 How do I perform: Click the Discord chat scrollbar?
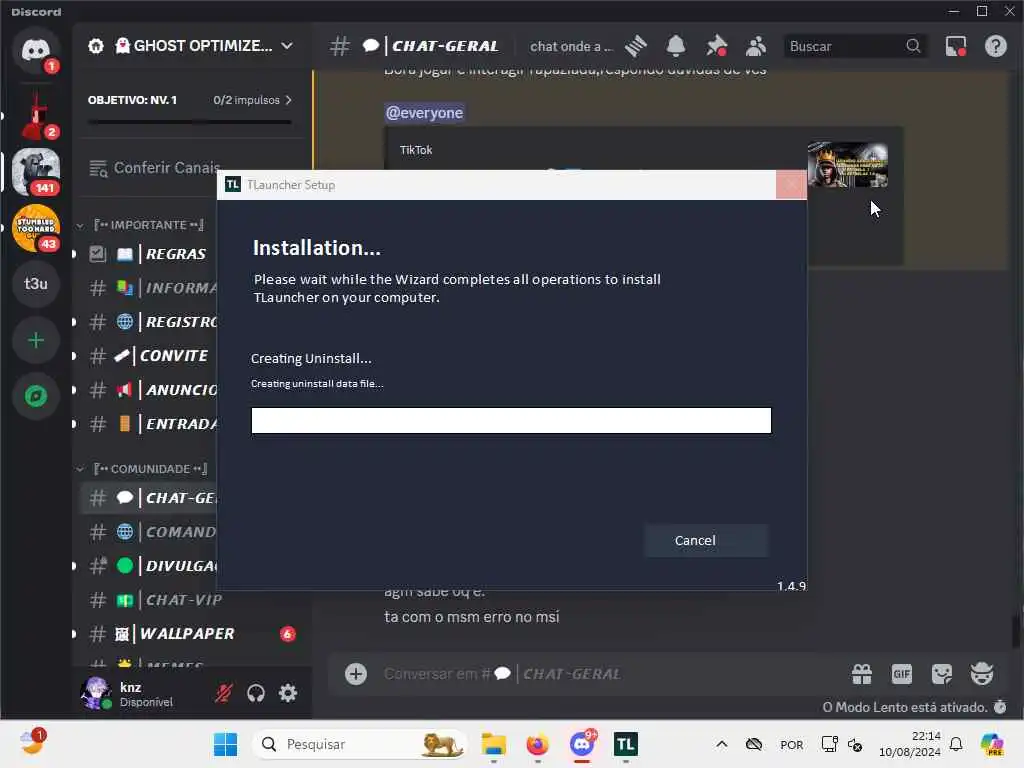(x=1016, y=630)
